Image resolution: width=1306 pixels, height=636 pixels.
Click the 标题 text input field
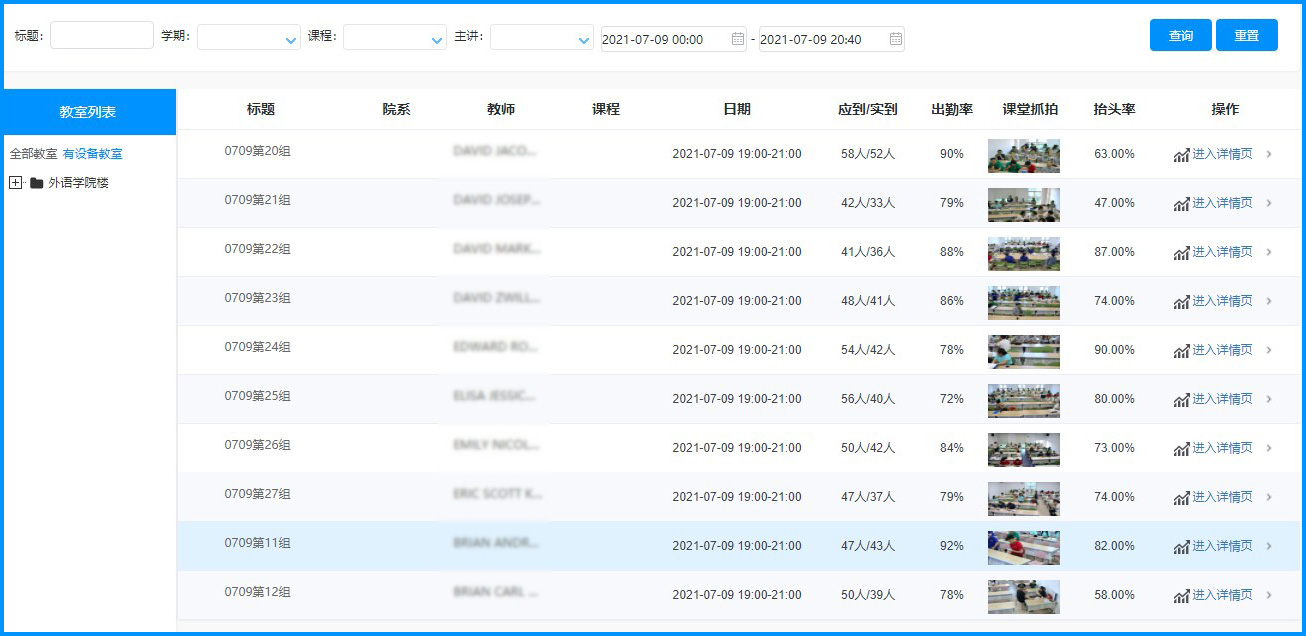pyautogui.click(x=102, y=36)
